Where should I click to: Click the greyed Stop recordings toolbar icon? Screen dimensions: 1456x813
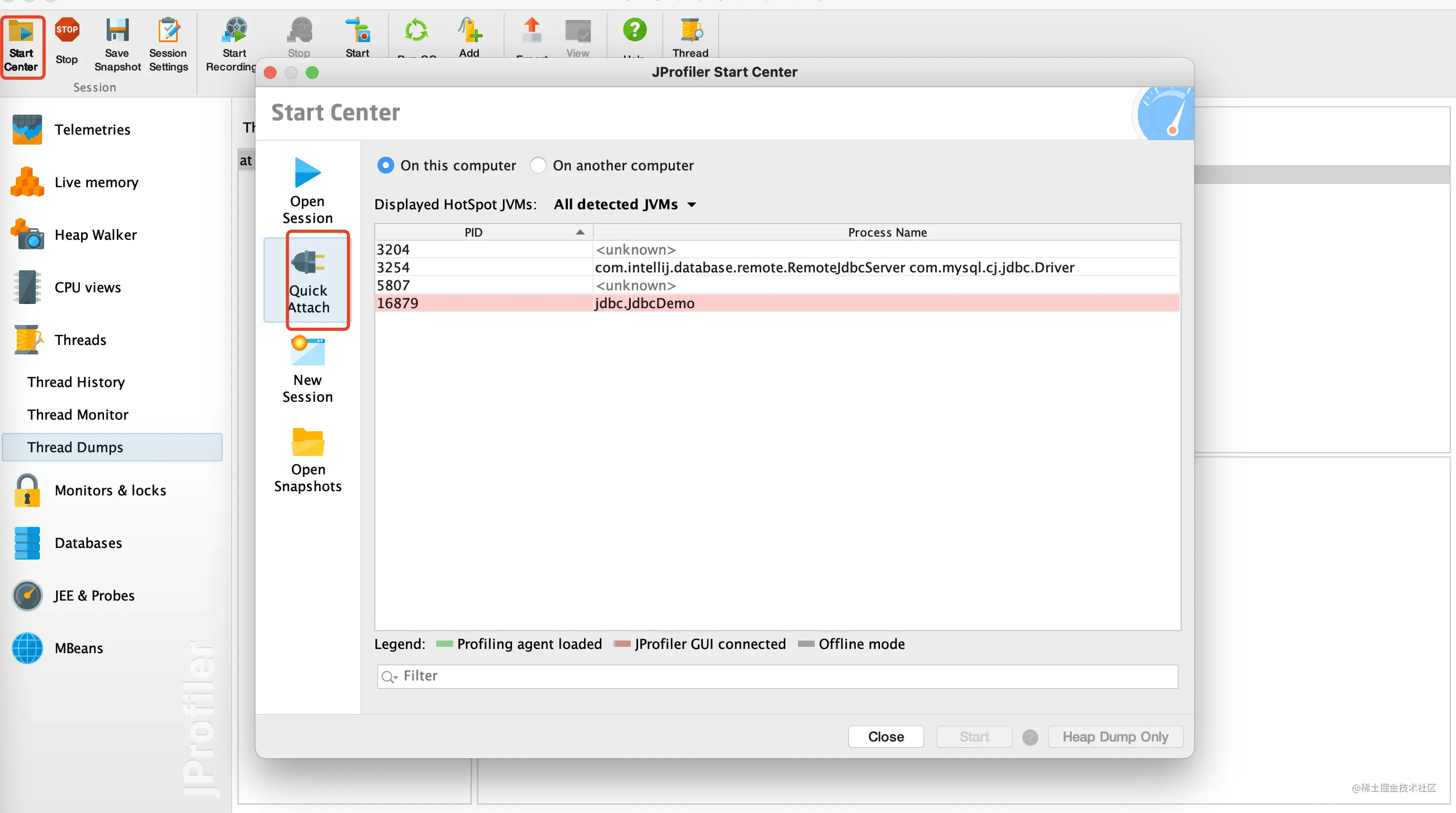tap(299, 31)
